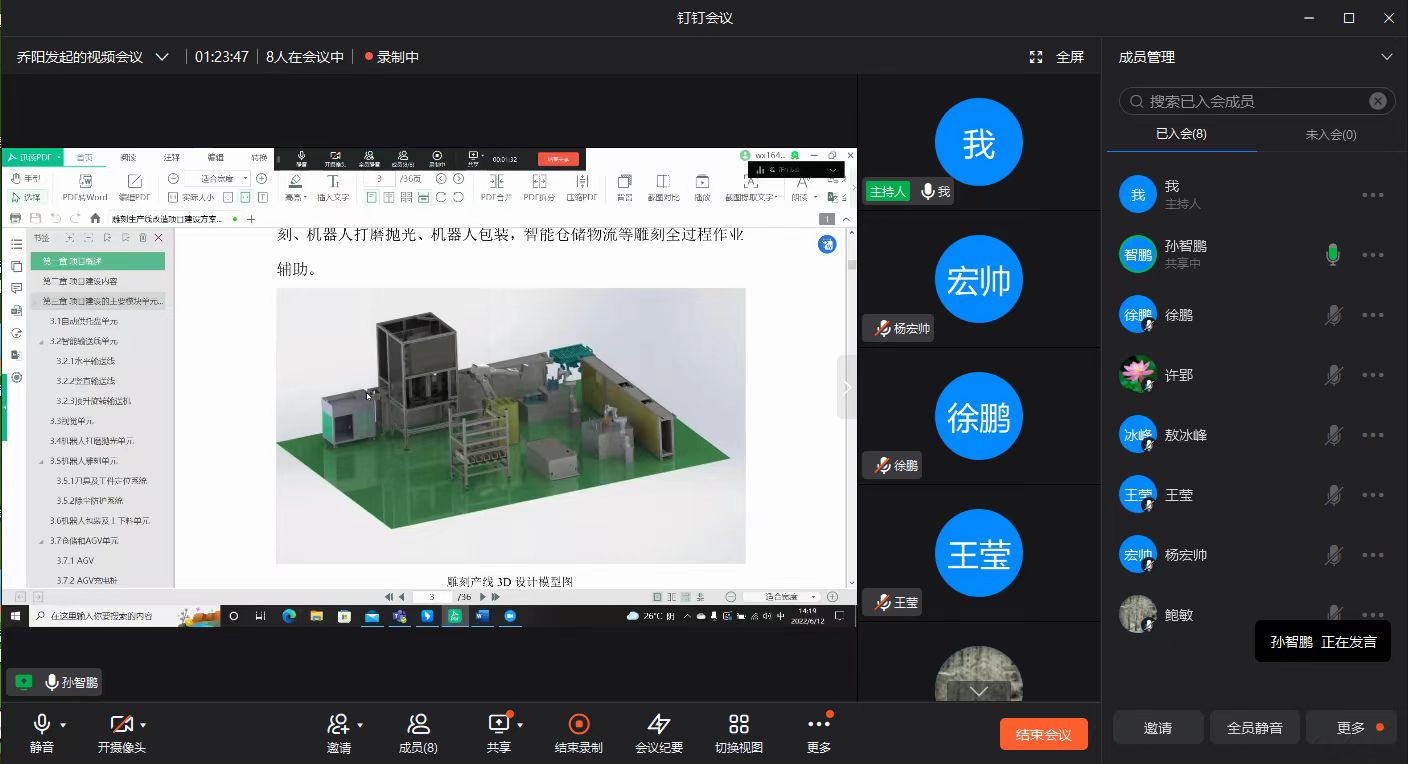This screenshot has width=1408, height=764.
Task: Click the 全员静音 mute all button
Action: tap(1254, 728)
